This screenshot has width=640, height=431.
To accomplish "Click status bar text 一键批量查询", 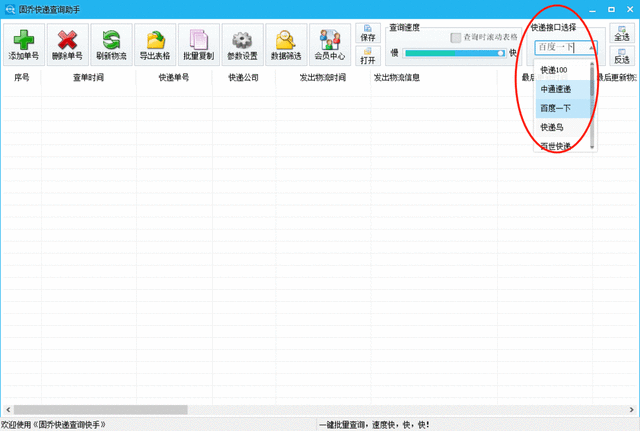I will click(344, 425).
